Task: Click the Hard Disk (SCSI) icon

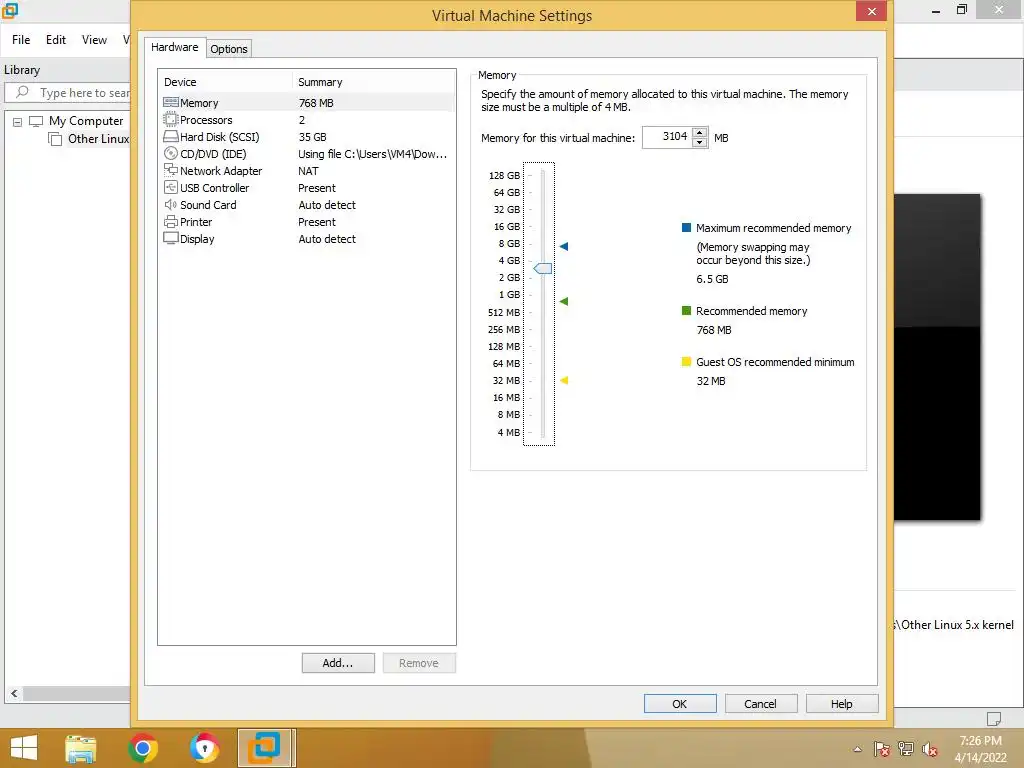Action: pyautogui.click(x=170, y=136)
